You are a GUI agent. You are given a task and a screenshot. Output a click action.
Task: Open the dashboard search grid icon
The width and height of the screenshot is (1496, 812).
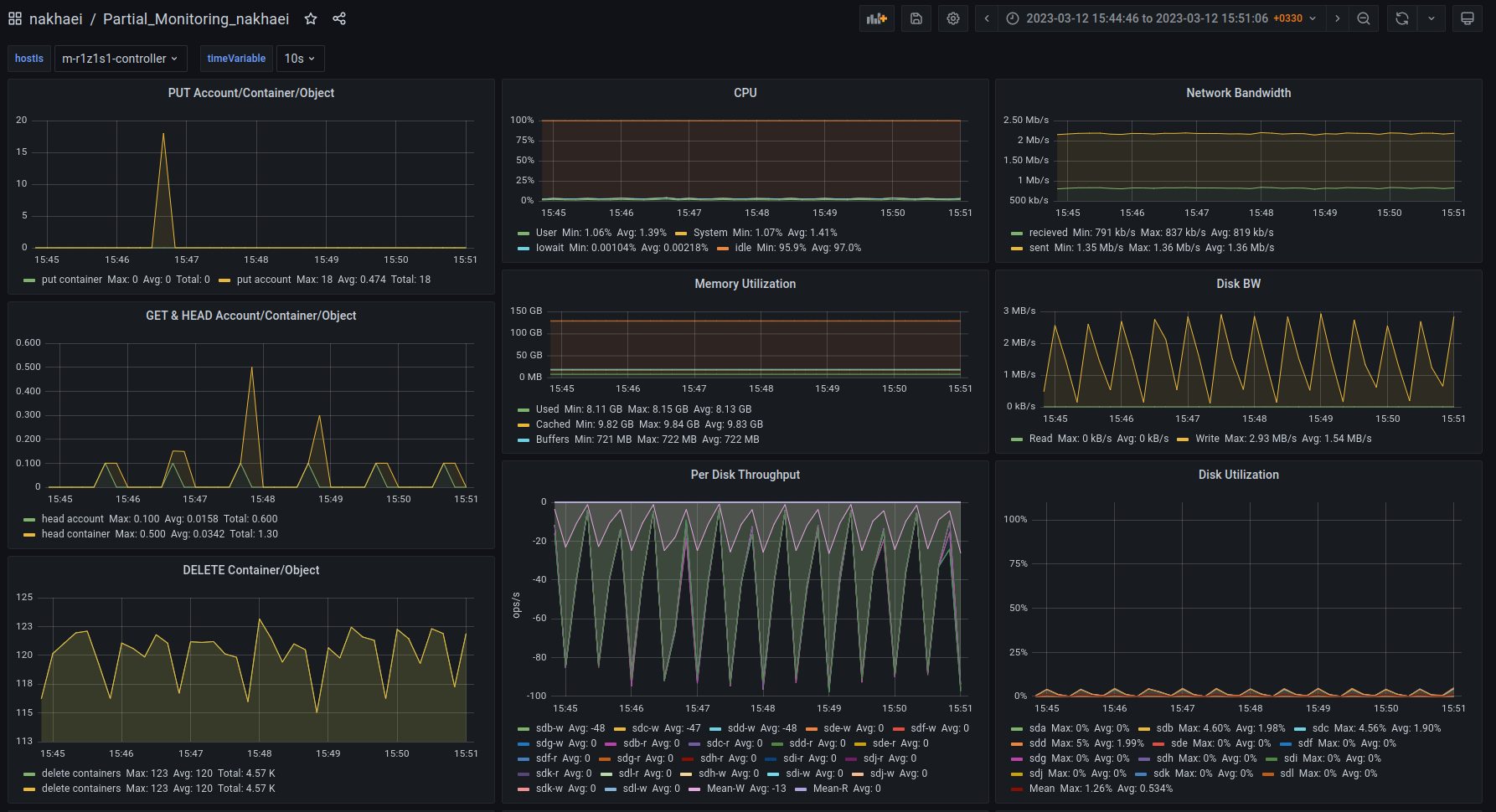point(15,18)
